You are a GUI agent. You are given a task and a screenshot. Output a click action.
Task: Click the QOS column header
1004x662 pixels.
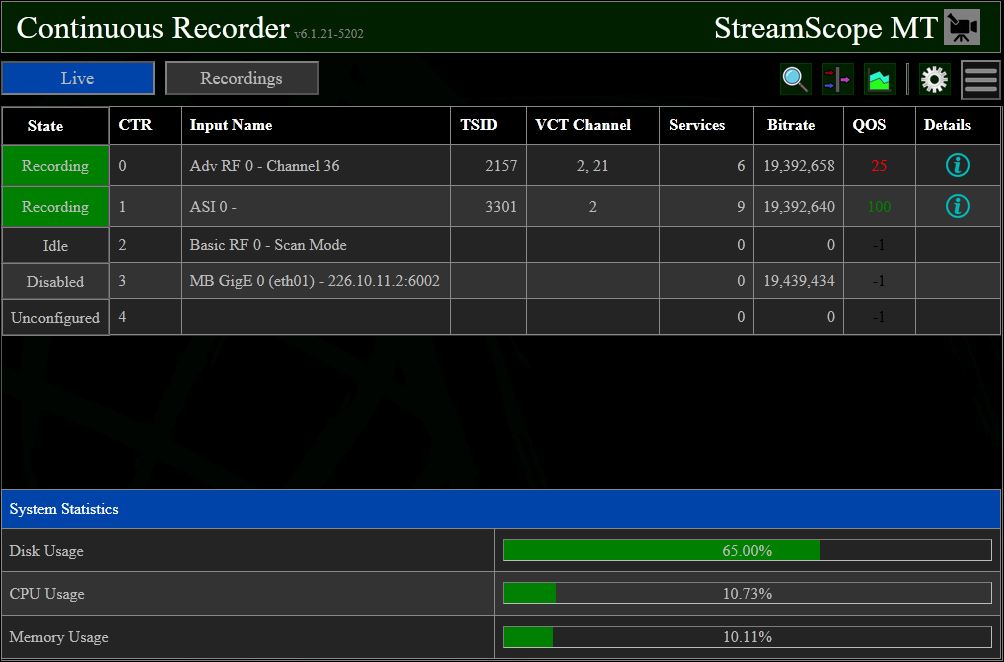pos(879,125)
